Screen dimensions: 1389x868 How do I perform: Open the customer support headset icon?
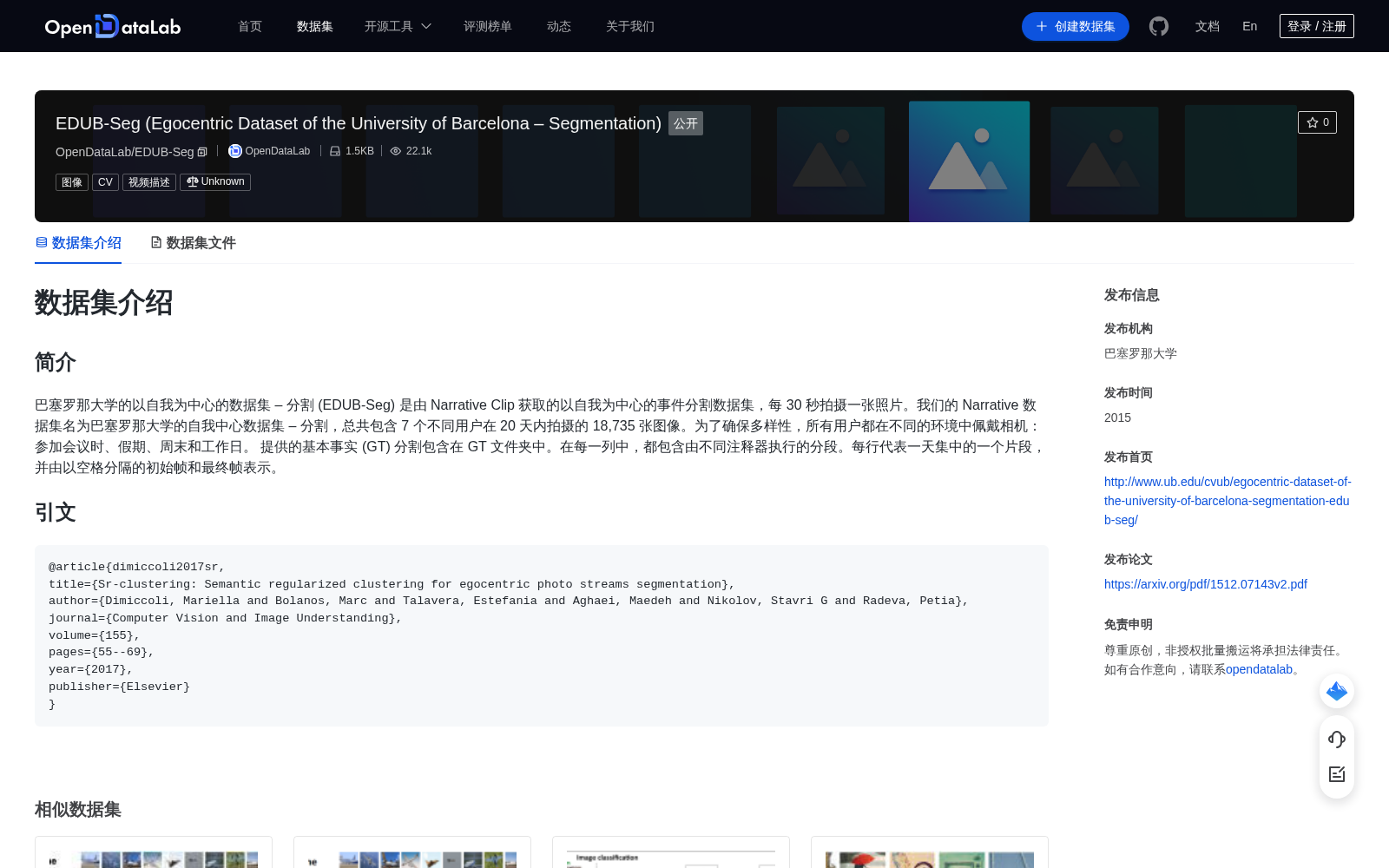point(1337,740)
